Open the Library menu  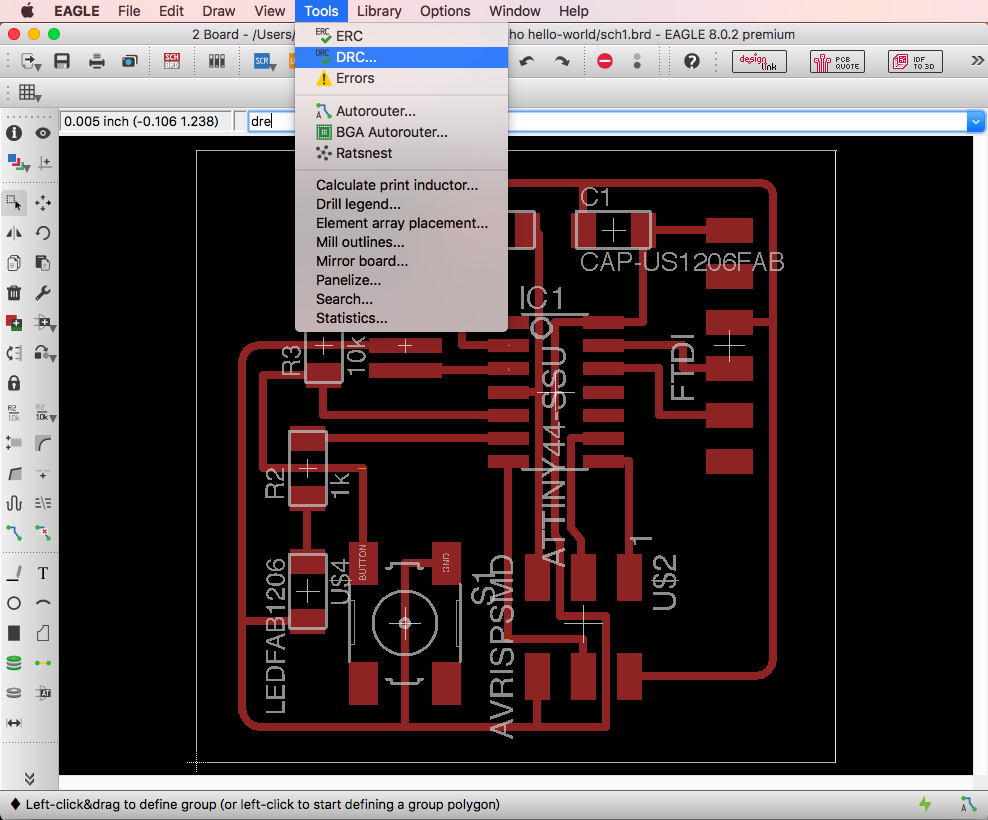379,11
